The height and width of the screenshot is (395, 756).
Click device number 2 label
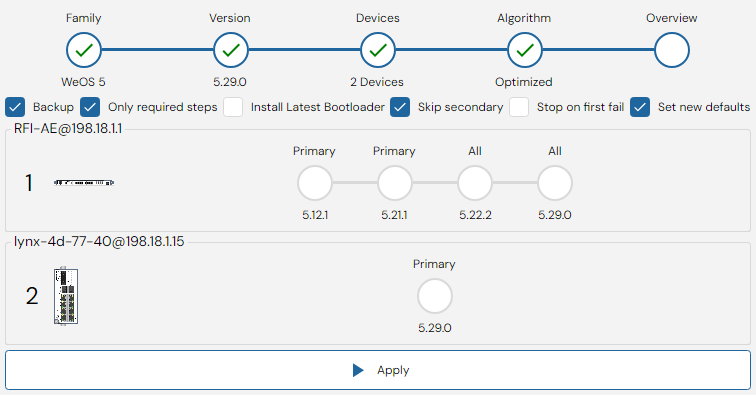coord(32,296)
